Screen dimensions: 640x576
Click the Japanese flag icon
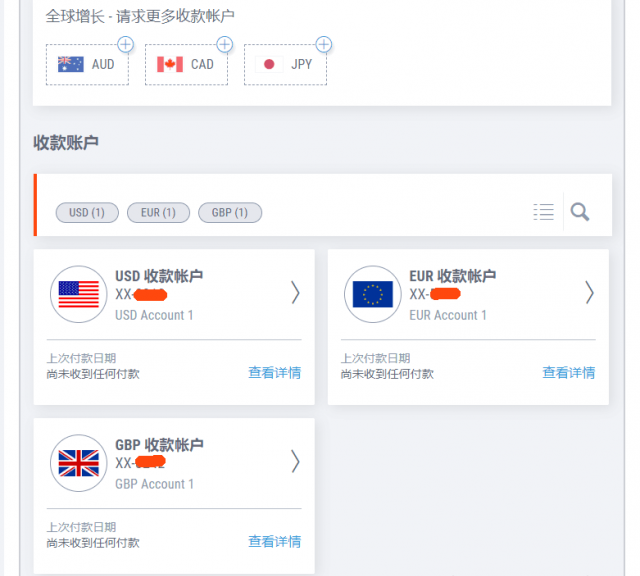click(269, 64)
